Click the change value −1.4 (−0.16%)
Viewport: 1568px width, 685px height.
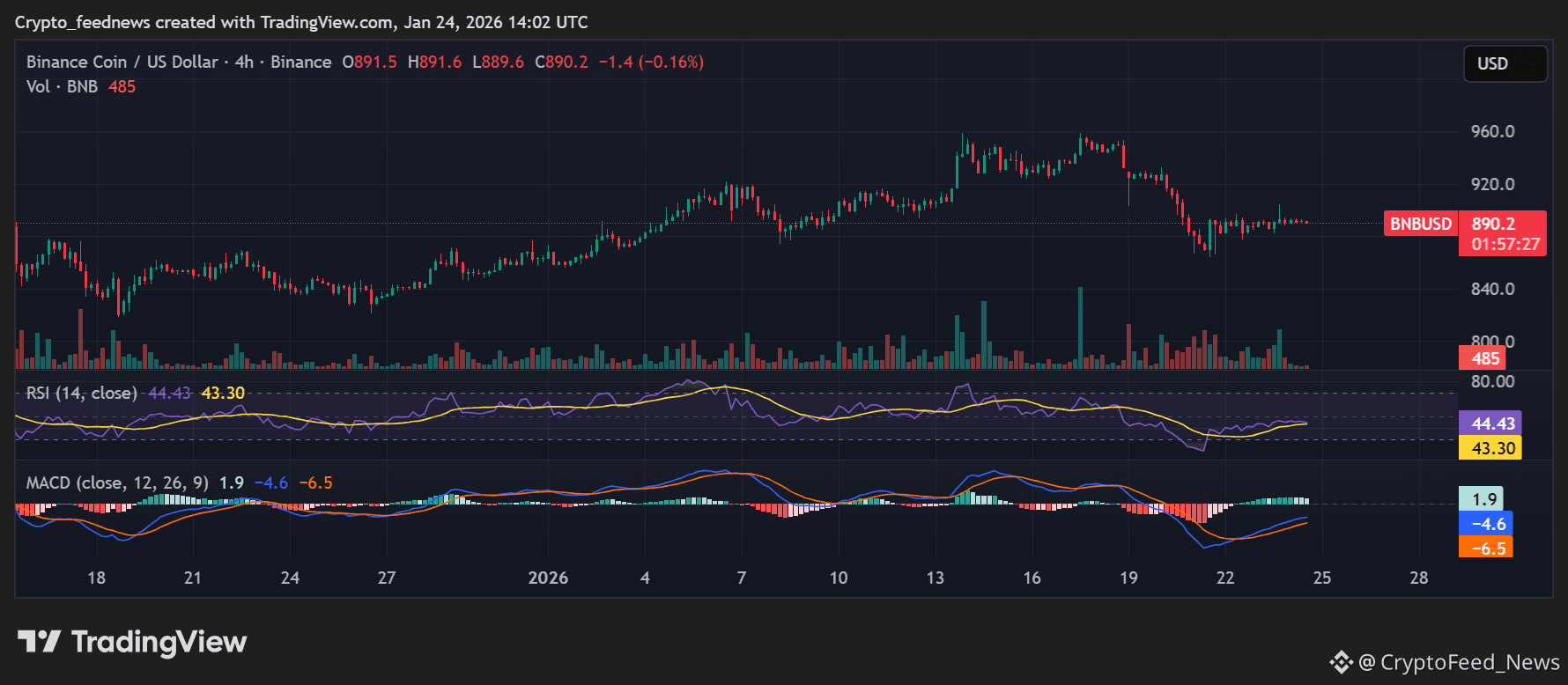coord(651,62)
